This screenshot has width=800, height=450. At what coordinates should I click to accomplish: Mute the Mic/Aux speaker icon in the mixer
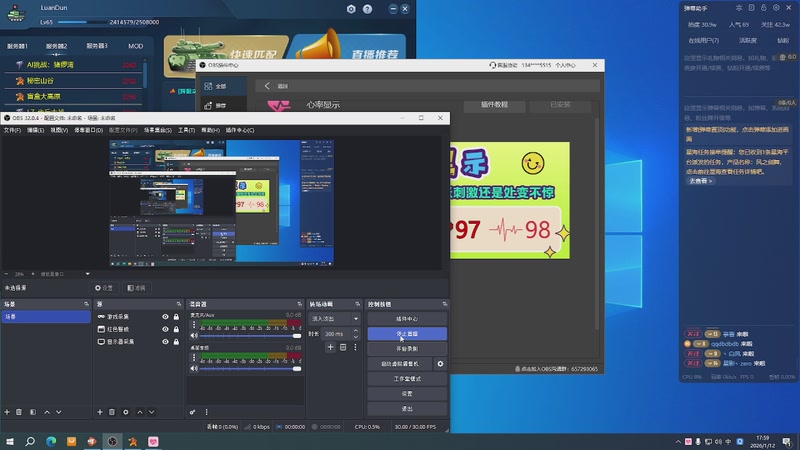[194, 336]
